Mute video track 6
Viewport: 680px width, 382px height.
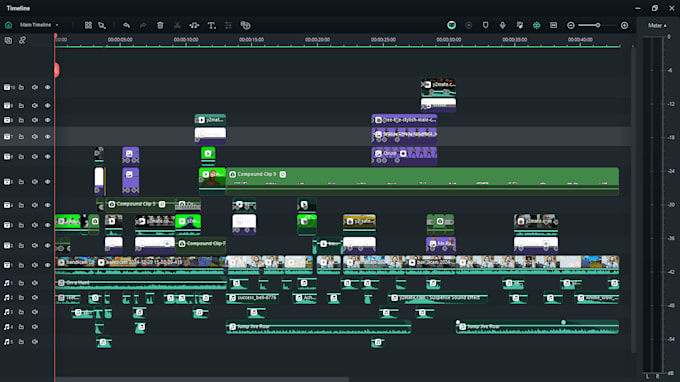click(35, 157)
